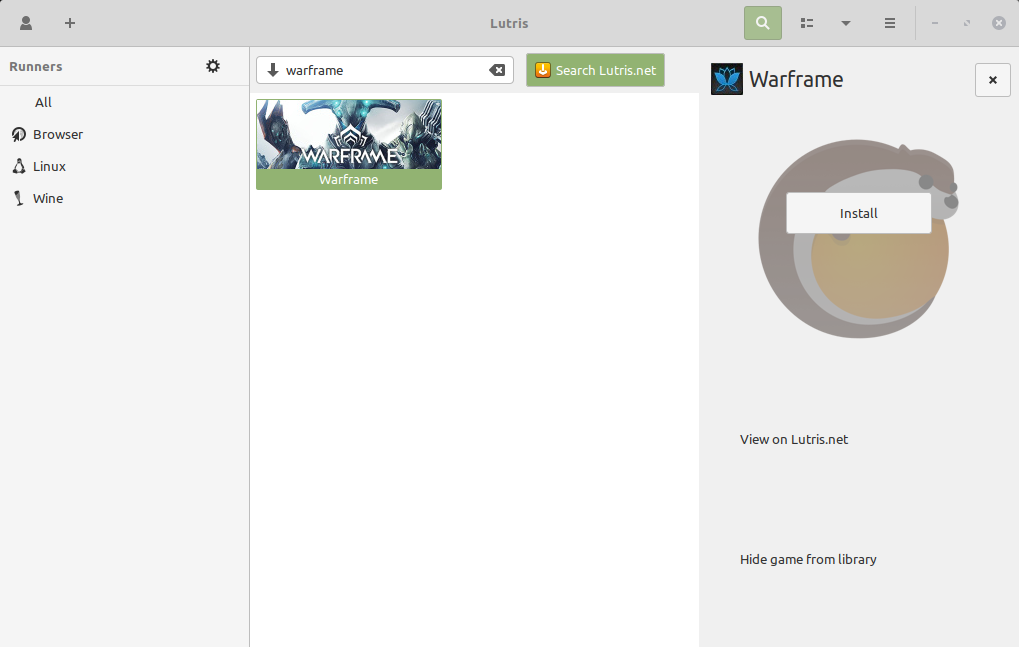The image size is (1019, 647).
Task: Maximize the Lutris window
Action: point(967,23)
